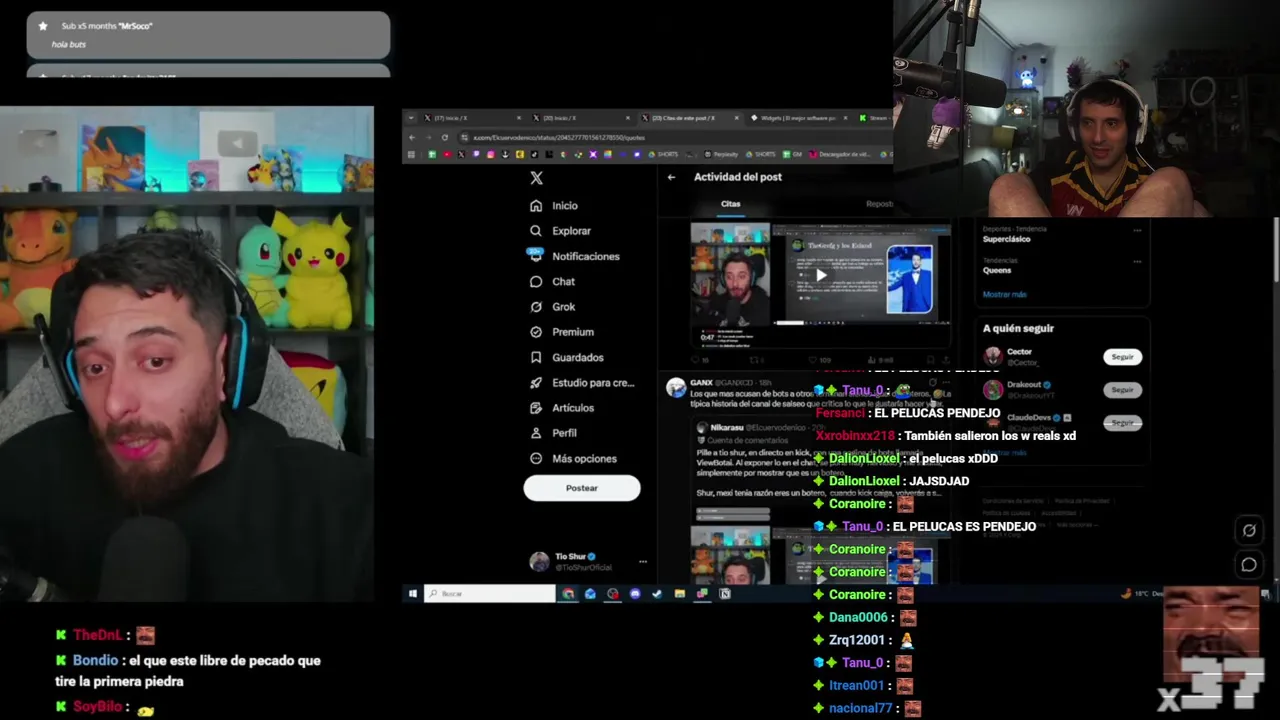The height and width of the screenshot is (720, 1280).
Task: Bookmark the video post
Action: point(930,360)
